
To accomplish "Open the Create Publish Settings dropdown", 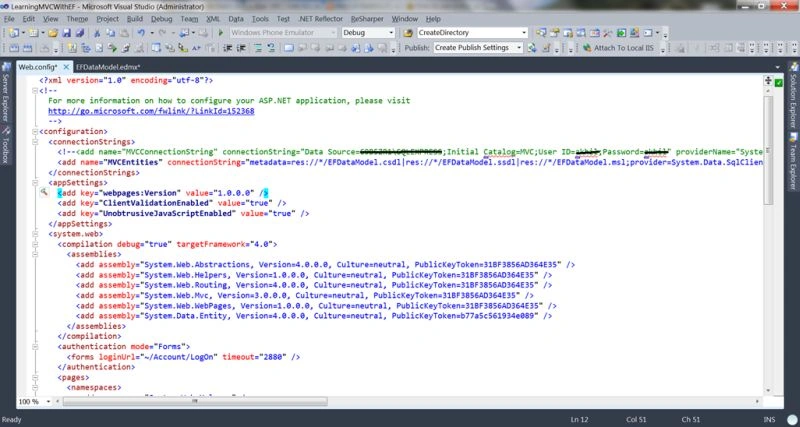I will click(478, 47).
